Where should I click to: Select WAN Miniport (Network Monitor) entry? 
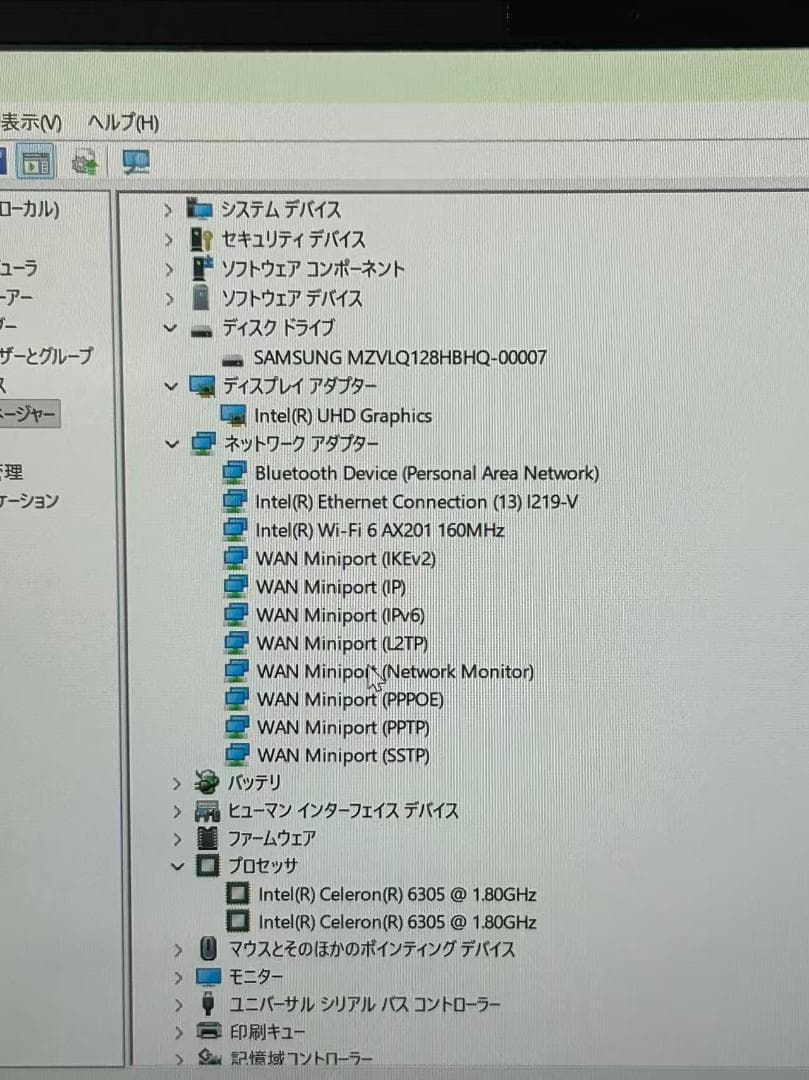pos(395,672)
